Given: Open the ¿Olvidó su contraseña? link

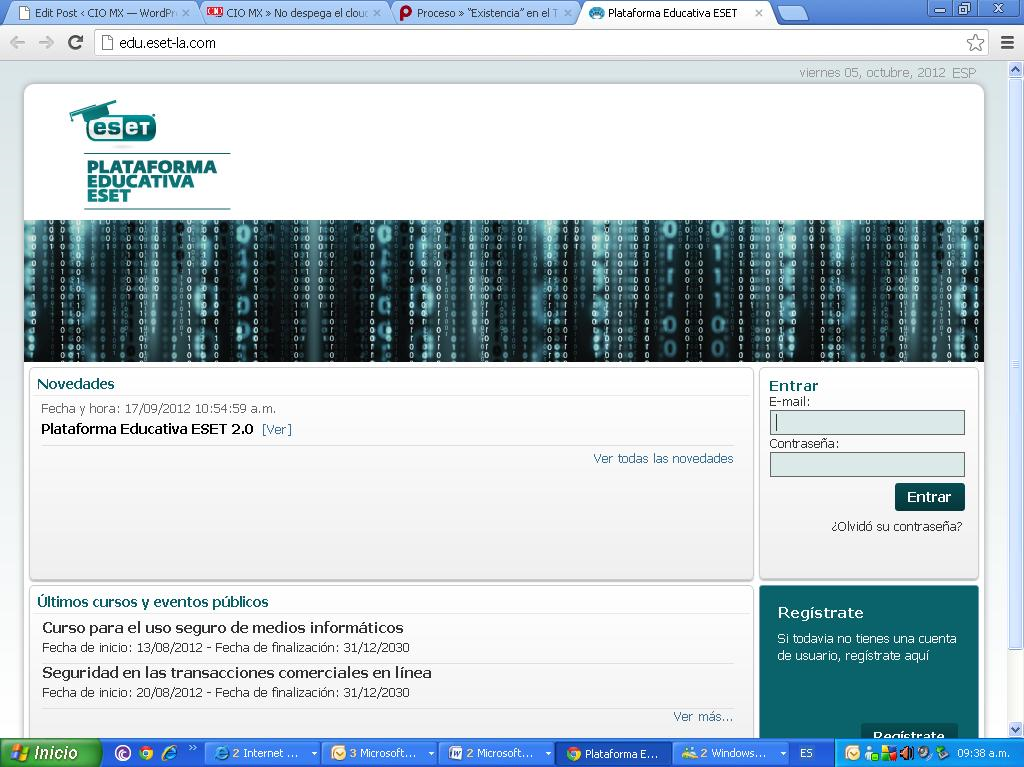Looking at the screenshot, I should (896, 527).
